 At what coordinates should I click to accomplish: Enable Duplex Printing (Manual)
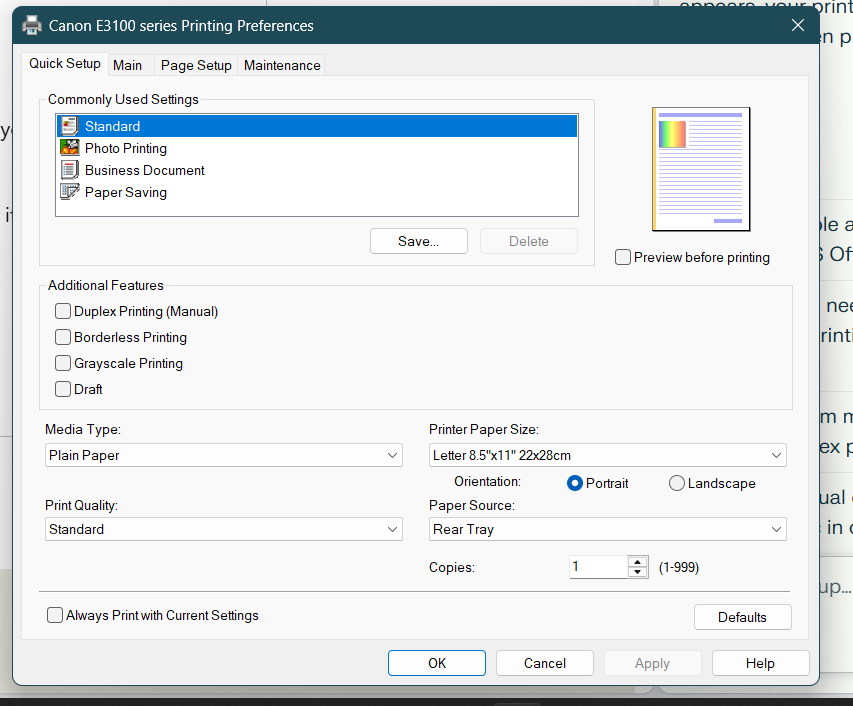pos(63,311)
